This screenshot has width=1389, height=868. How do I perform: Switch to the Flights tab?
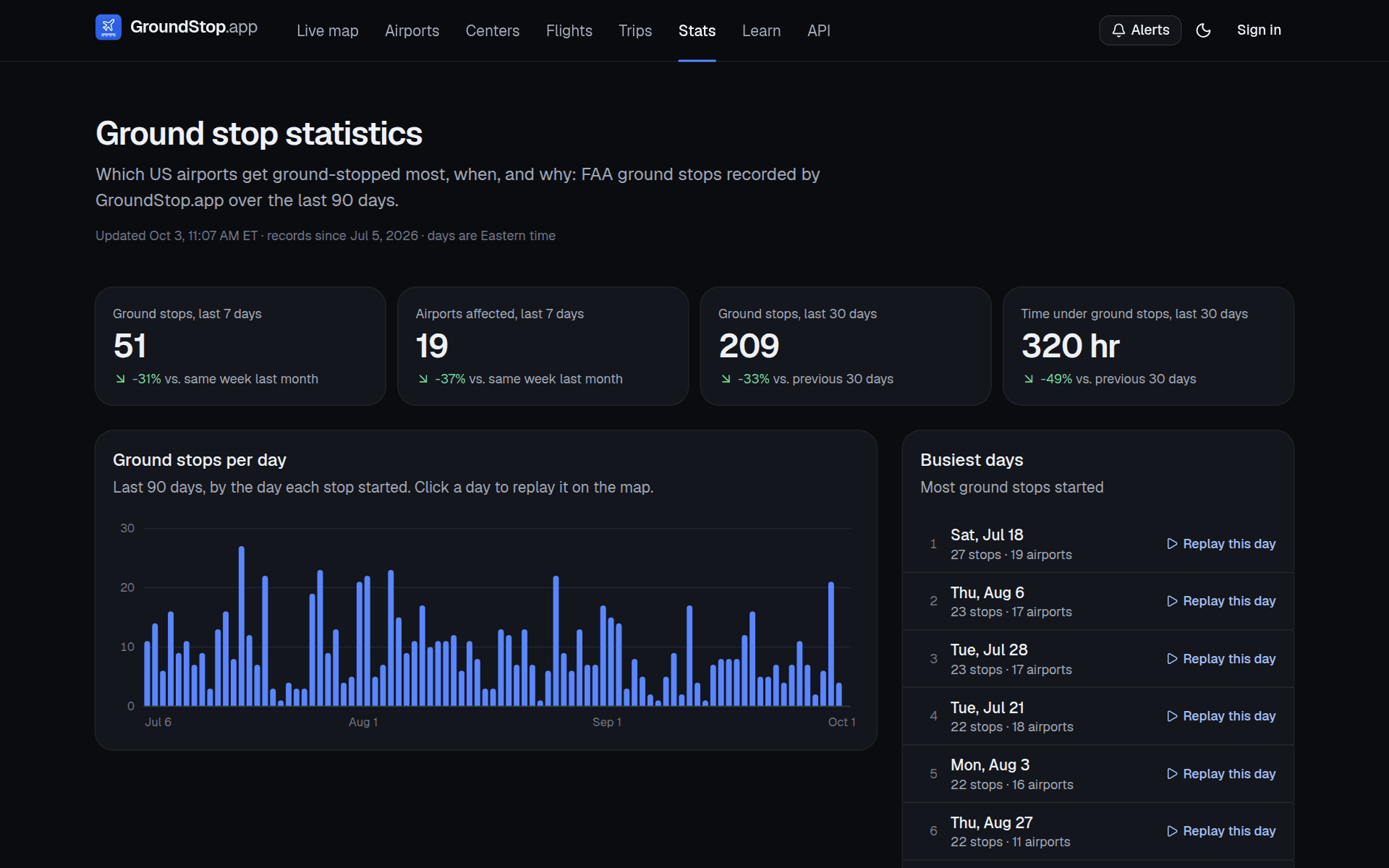569,30
